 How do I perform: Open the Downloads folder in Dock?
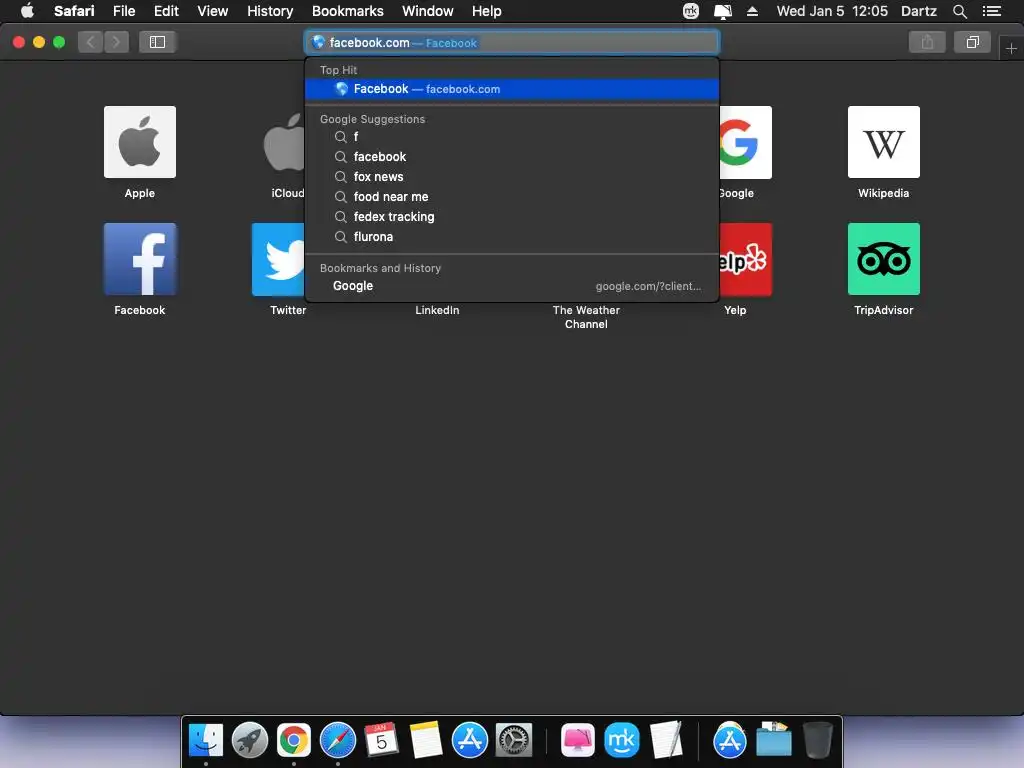tap(774, 739)
